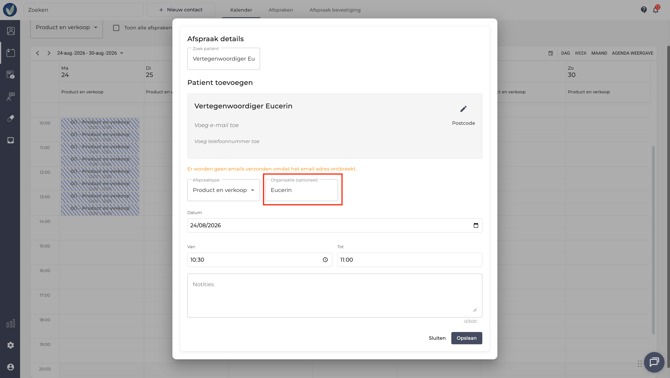The width and height of the screenshot is (670, 378).
Task: Click Sluiten to close the dialog
Action: pos(437,338)
